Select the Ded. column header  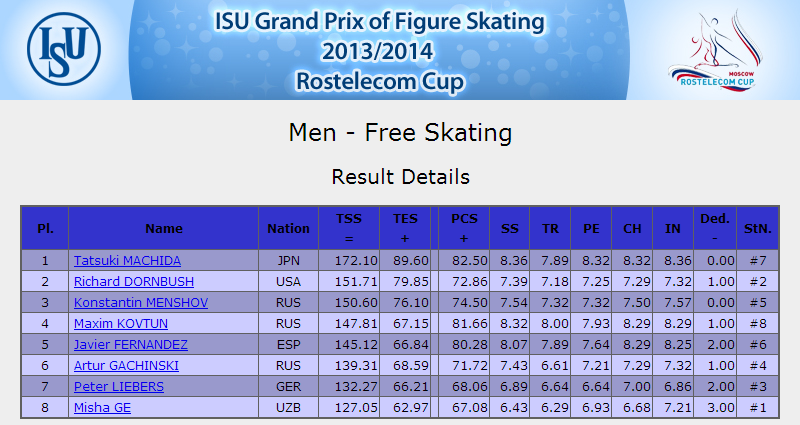point(715,228)
